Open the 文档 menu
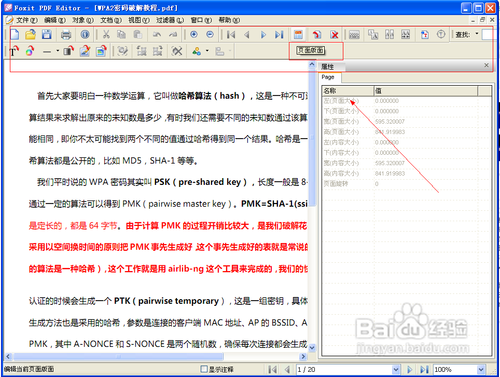This screenshot has height=377, width=500. click(x=111, y=20)
